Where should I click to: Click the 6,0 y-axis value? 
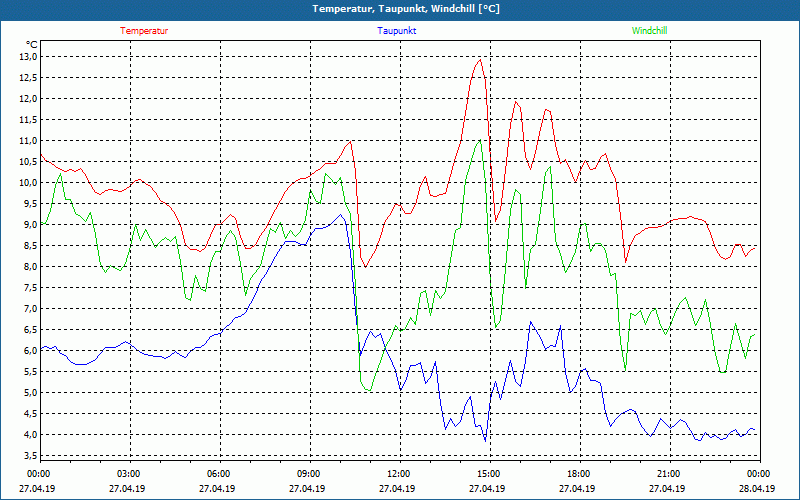pos(31,351)
